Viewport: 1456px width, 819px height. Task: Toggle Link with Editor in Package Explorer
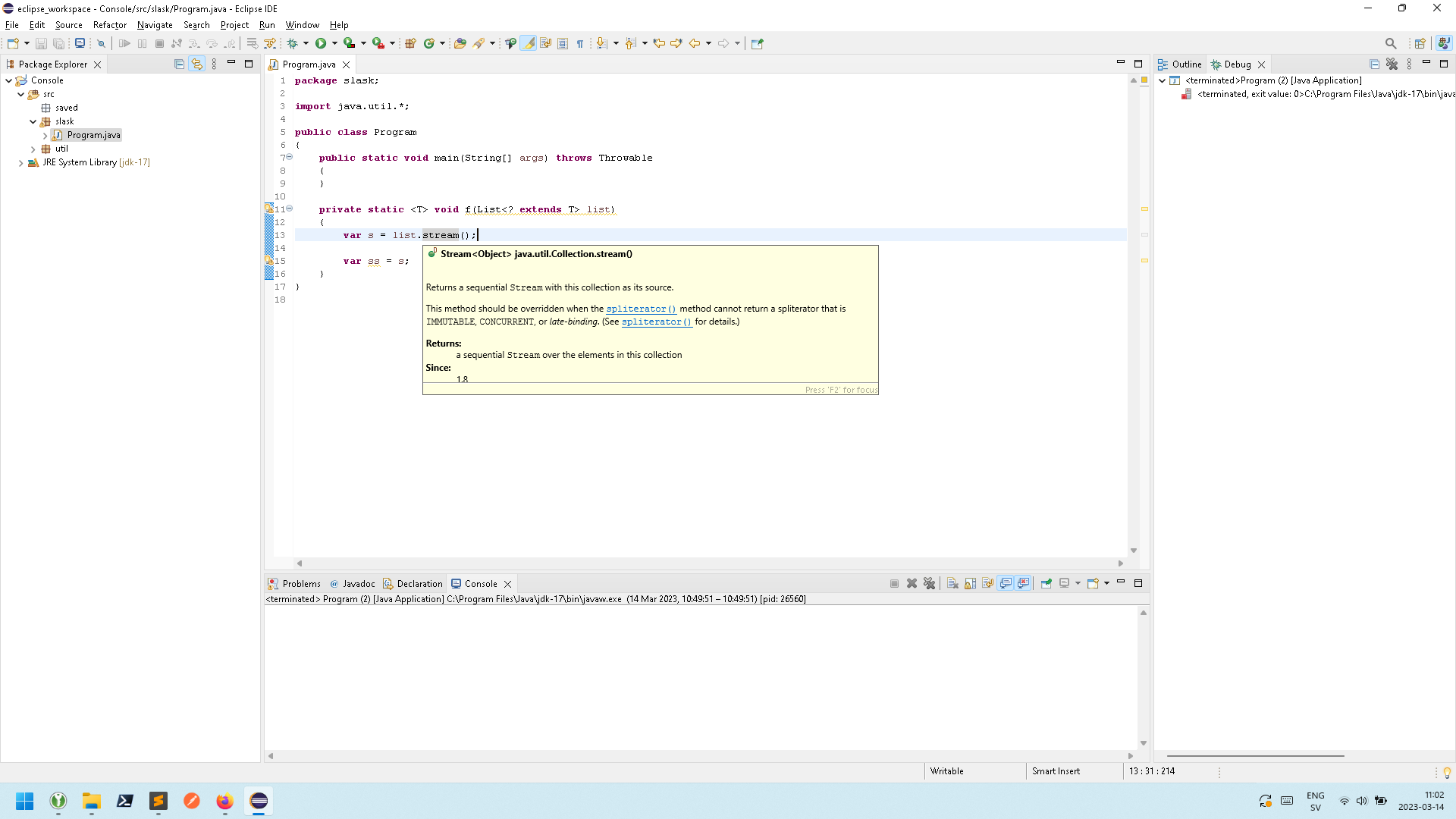pyautogui.click(x=196, y=64)
